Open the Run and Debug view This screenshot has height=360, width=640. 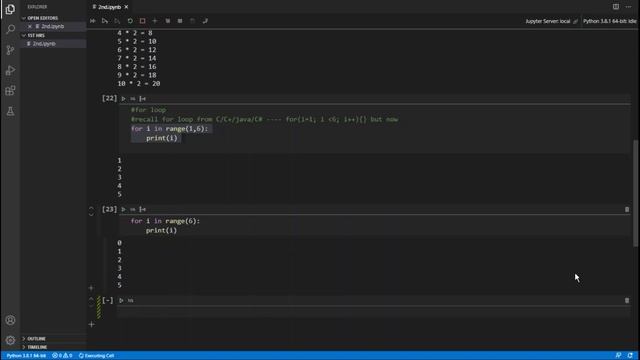coord(10,70)
